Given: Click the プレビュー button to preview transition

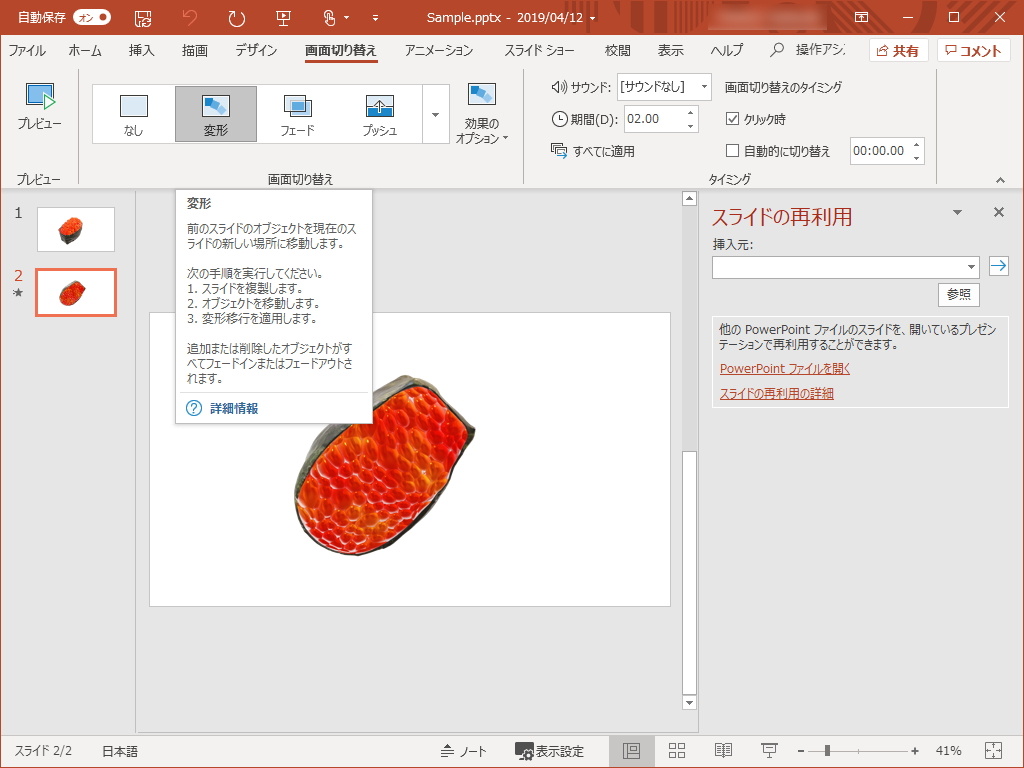Looking at the screenshot, I should 39,110.
